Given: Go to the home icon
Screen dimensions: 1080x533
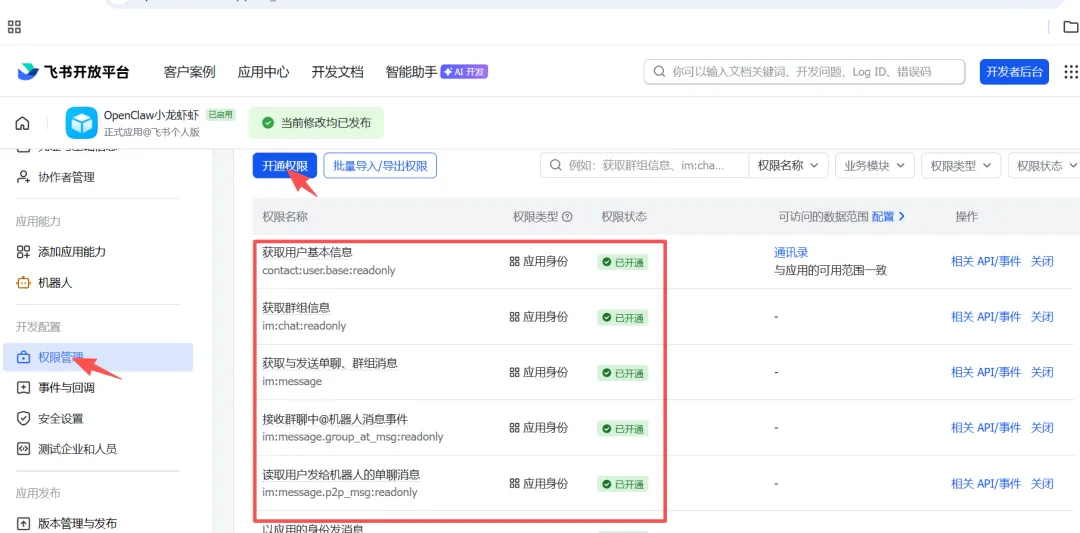Looking at the screenshot, I should point(23,123).
